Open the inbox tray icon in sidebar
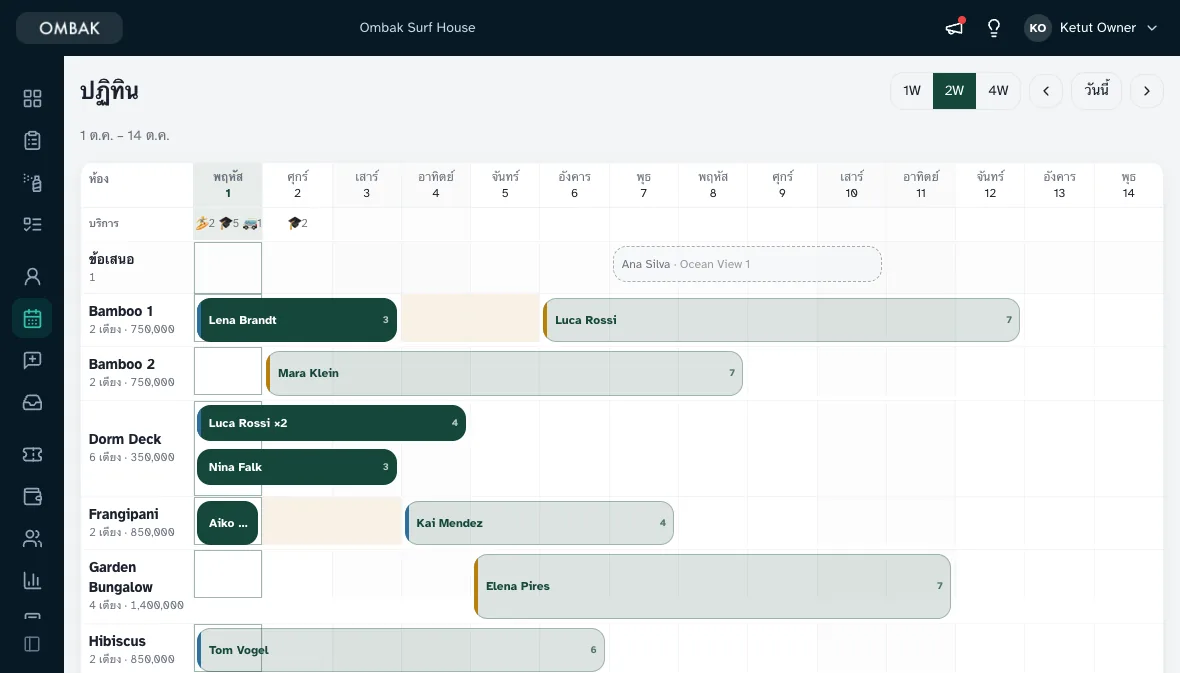The image size is (1180, 673). pyautogui.click(x=32, y=403)
